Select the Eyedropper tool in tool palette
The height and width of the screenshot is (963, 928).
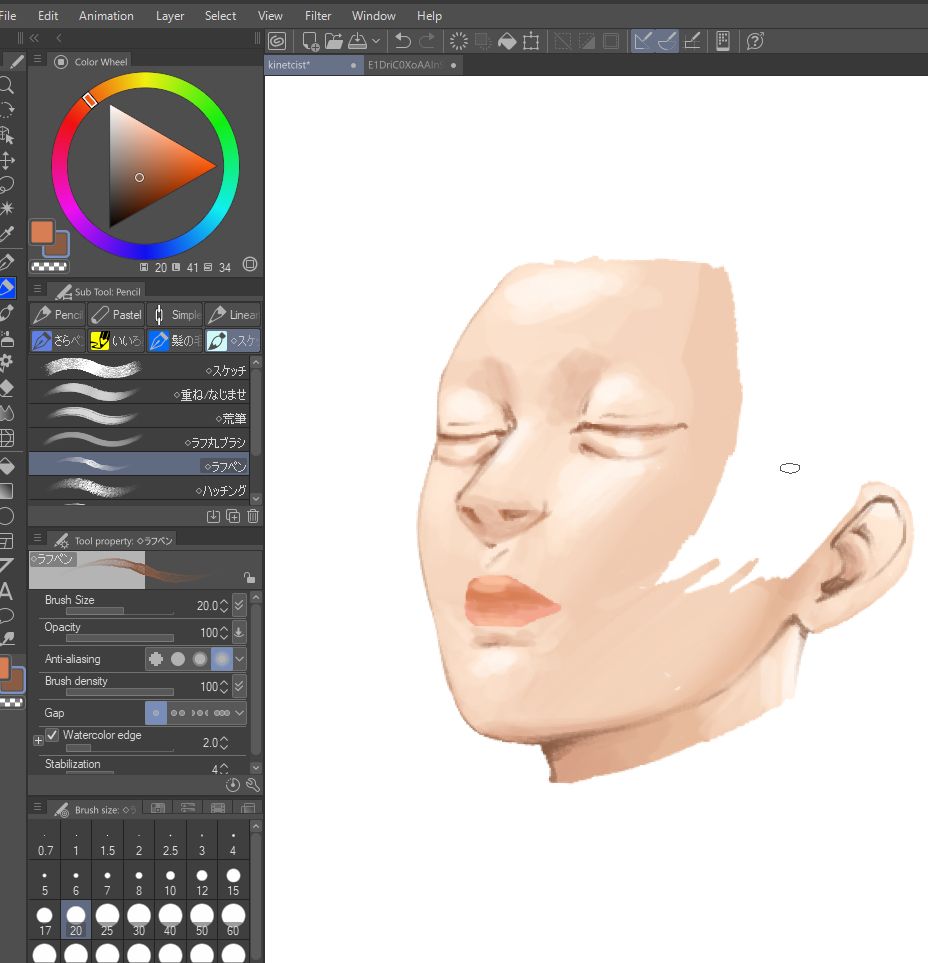[7, 235]
